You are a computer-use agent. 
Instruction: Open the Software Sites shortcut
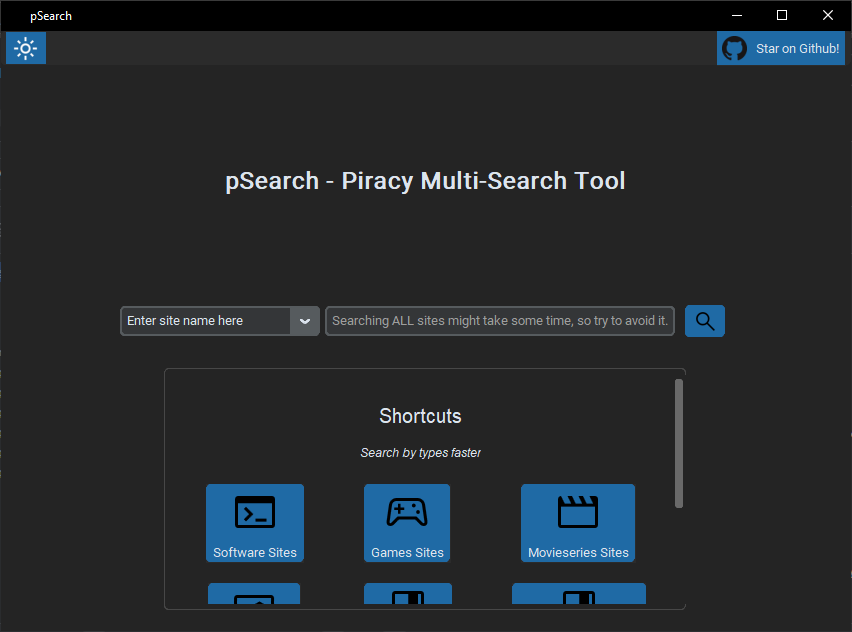tap(255, 523)
